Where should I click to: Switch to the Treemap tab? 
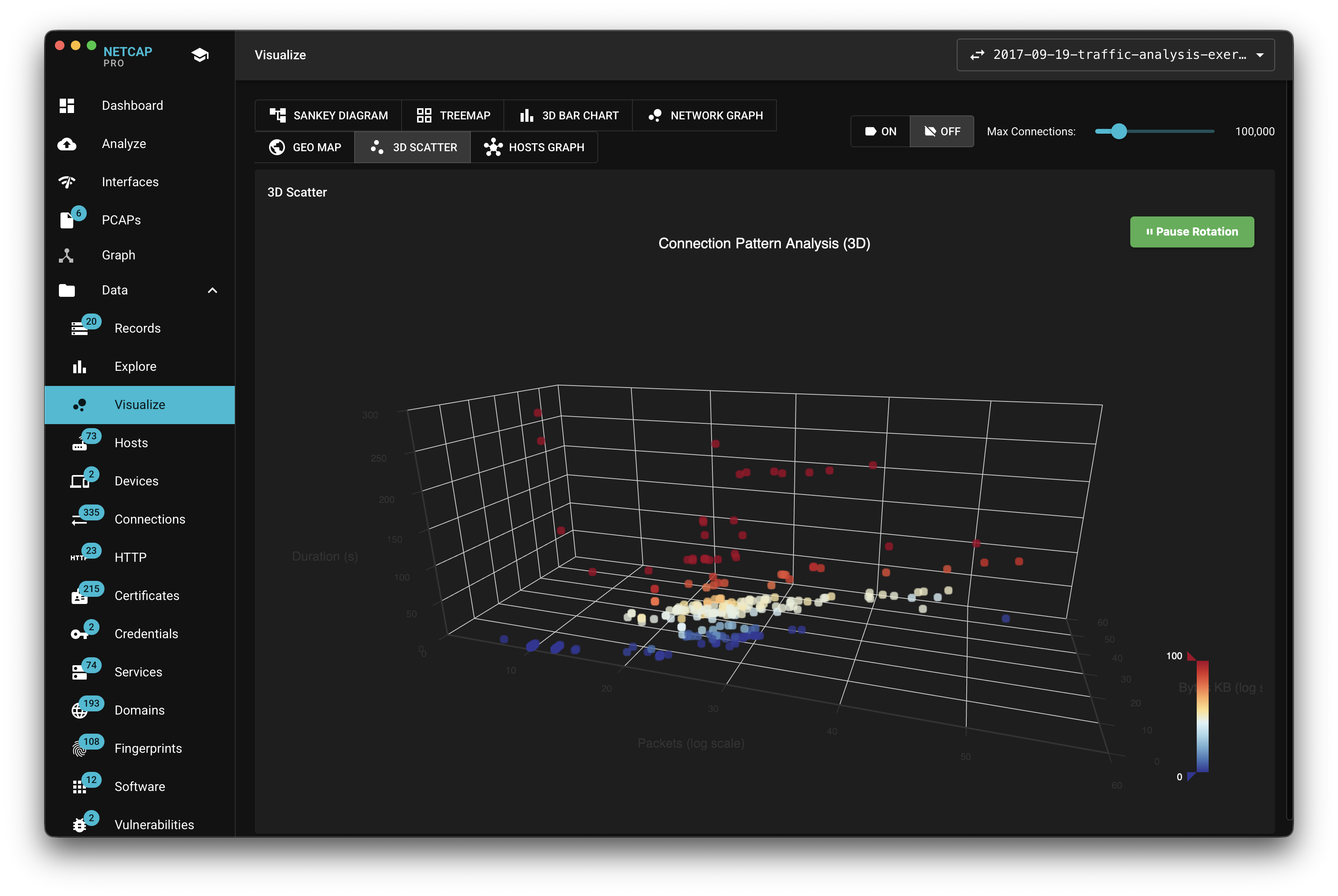(x=453, y=115)
